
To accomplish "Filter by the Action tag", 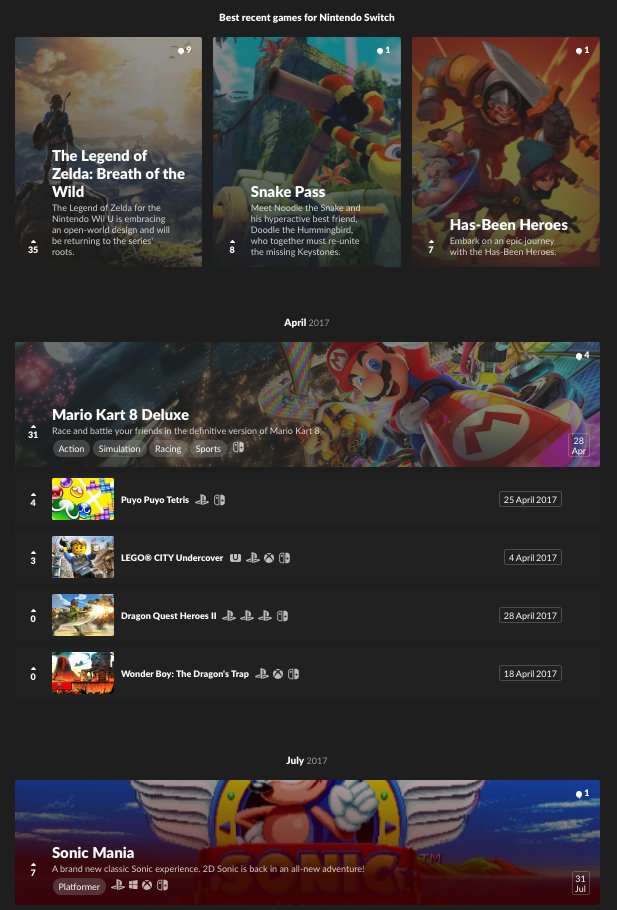I will click(x=71, y=449).
